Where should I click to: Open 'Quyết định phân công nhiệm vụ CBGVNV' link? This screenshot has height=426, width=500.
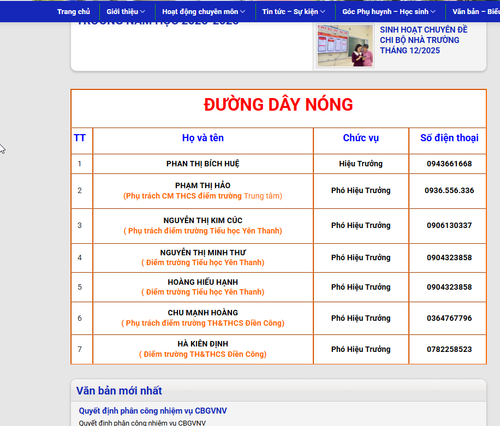click(153, 411)
